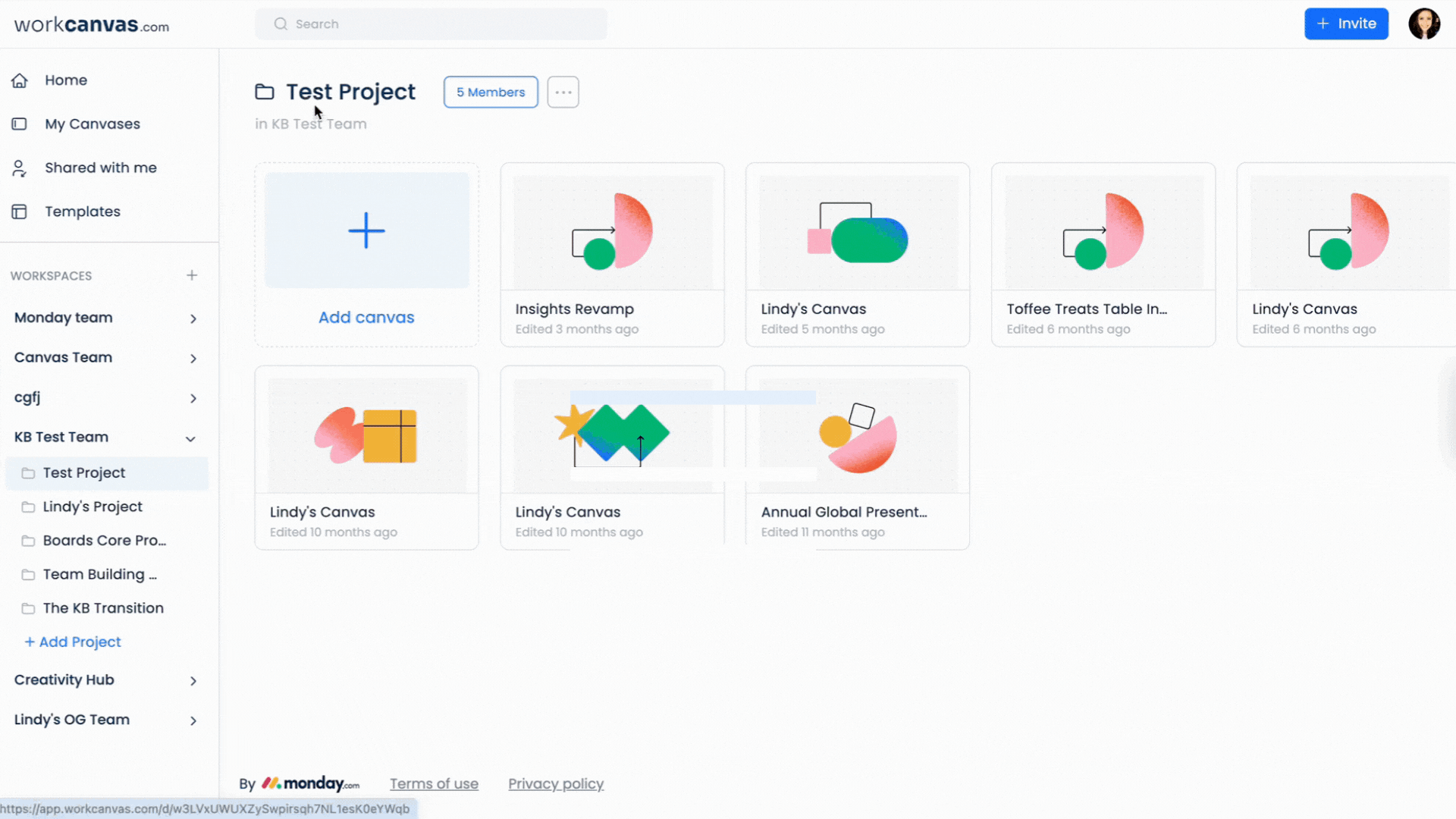The image size is (1456, 819).
Task: Click the search magnifier icon
Action: pos(281,24)
